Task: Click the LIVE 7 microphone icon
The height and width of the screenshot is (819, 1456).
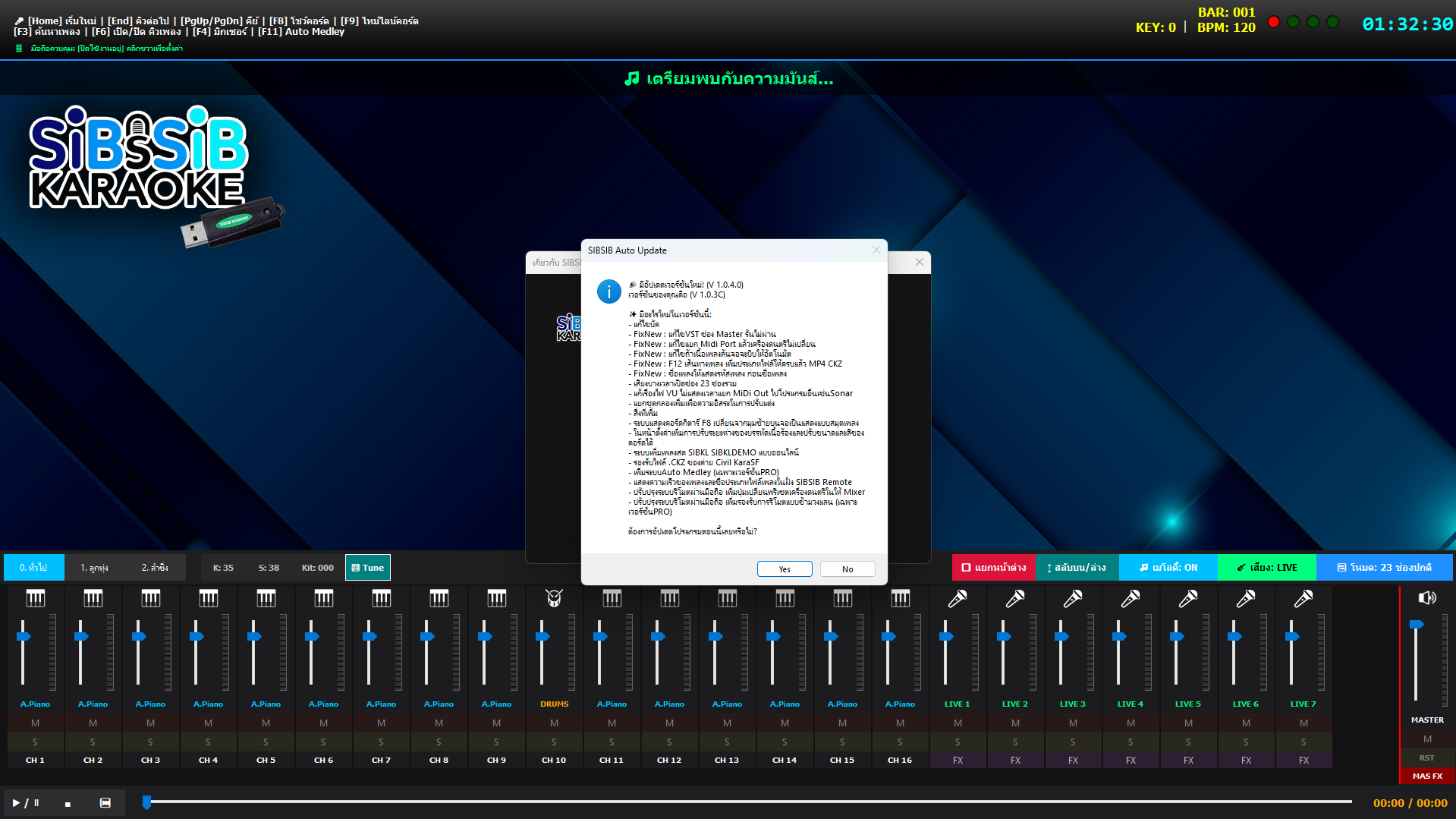Action: 1303,599
